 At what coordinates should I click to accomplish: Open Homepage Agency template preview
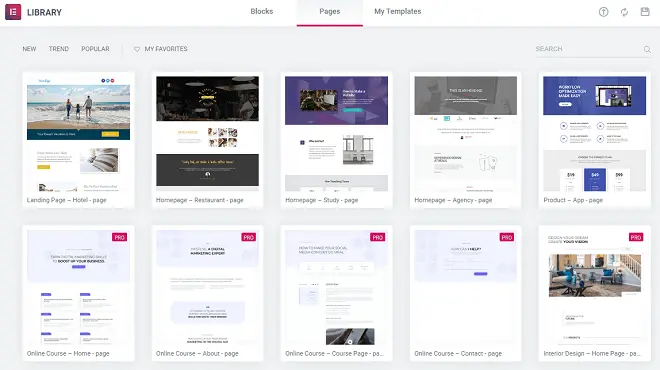466,134
